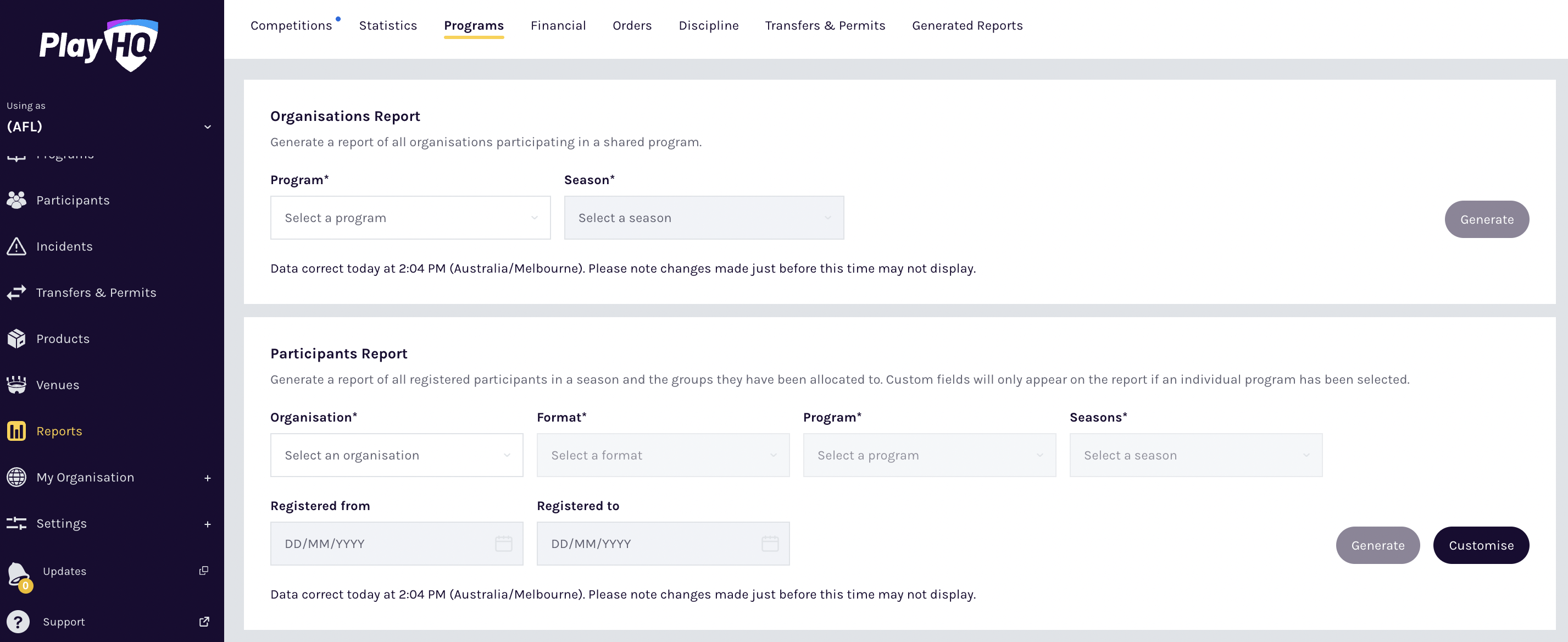This screenshot has width=1568, height=642.
Task: Click the Transfers & Permits arrows icon
Action: [x=16, y=292]
